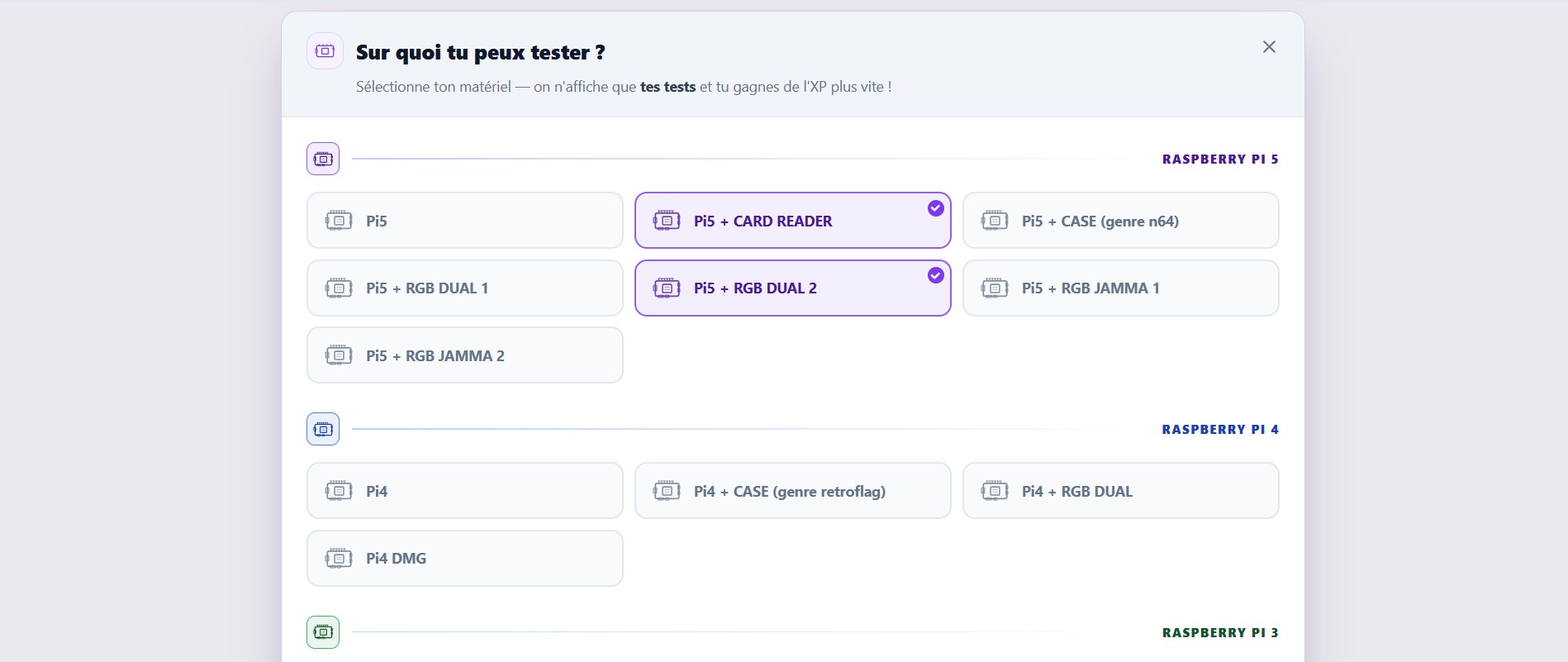Click the board icon on Pi4 DMG card
This screenshot has height=662, width=1568.
[339, 559]
